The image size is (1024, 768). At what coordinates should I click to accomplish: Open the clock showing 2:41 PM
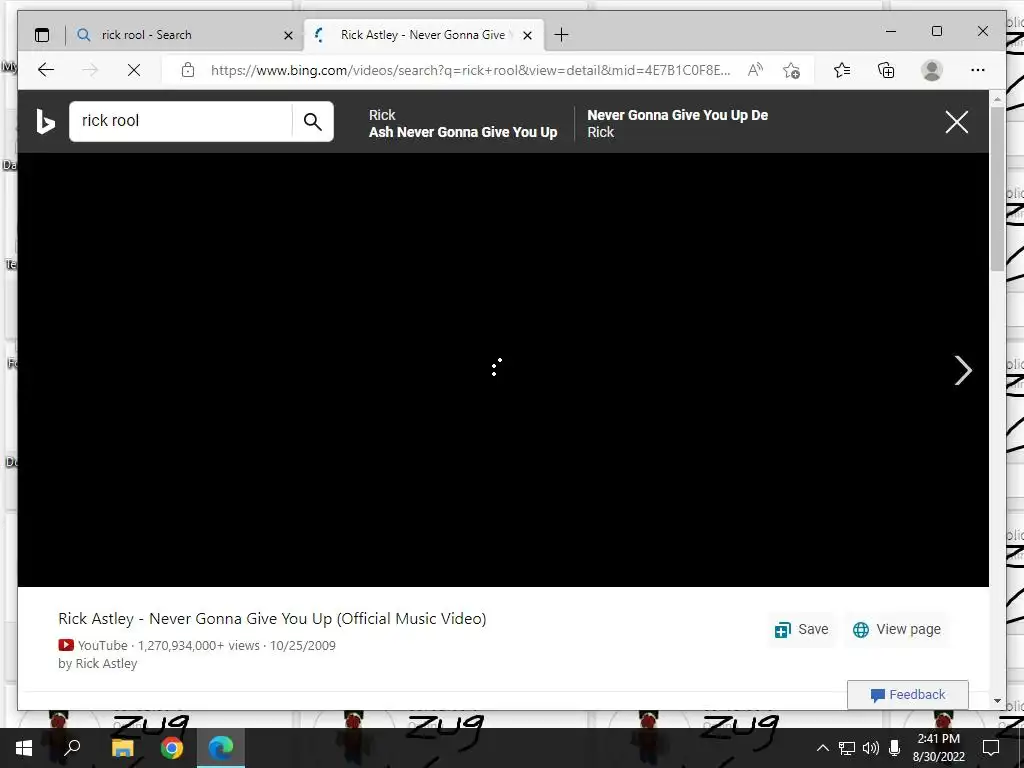(x=938, y=748)
